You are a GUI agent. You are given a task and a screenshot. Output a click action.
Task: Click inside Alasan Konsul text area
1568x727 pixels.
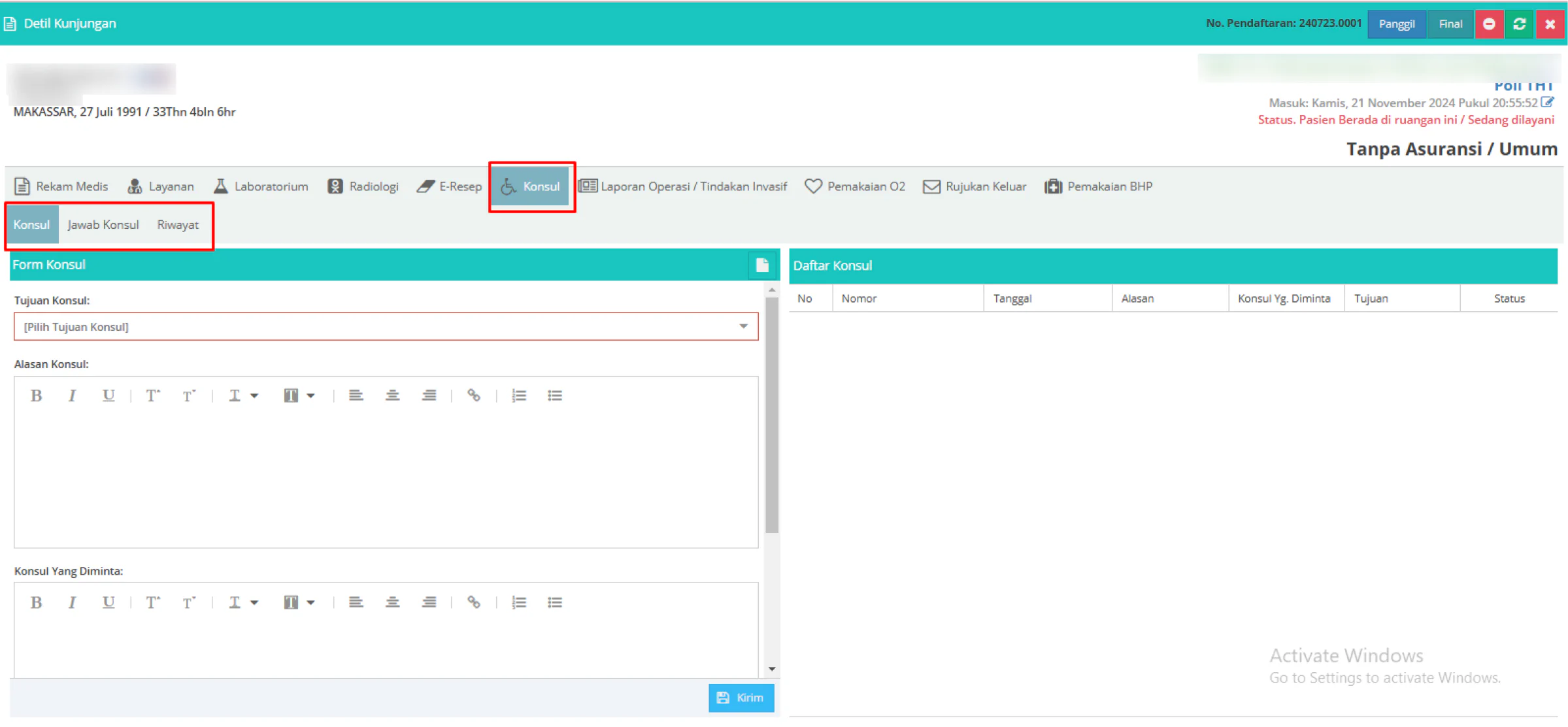tap(386, 481)
